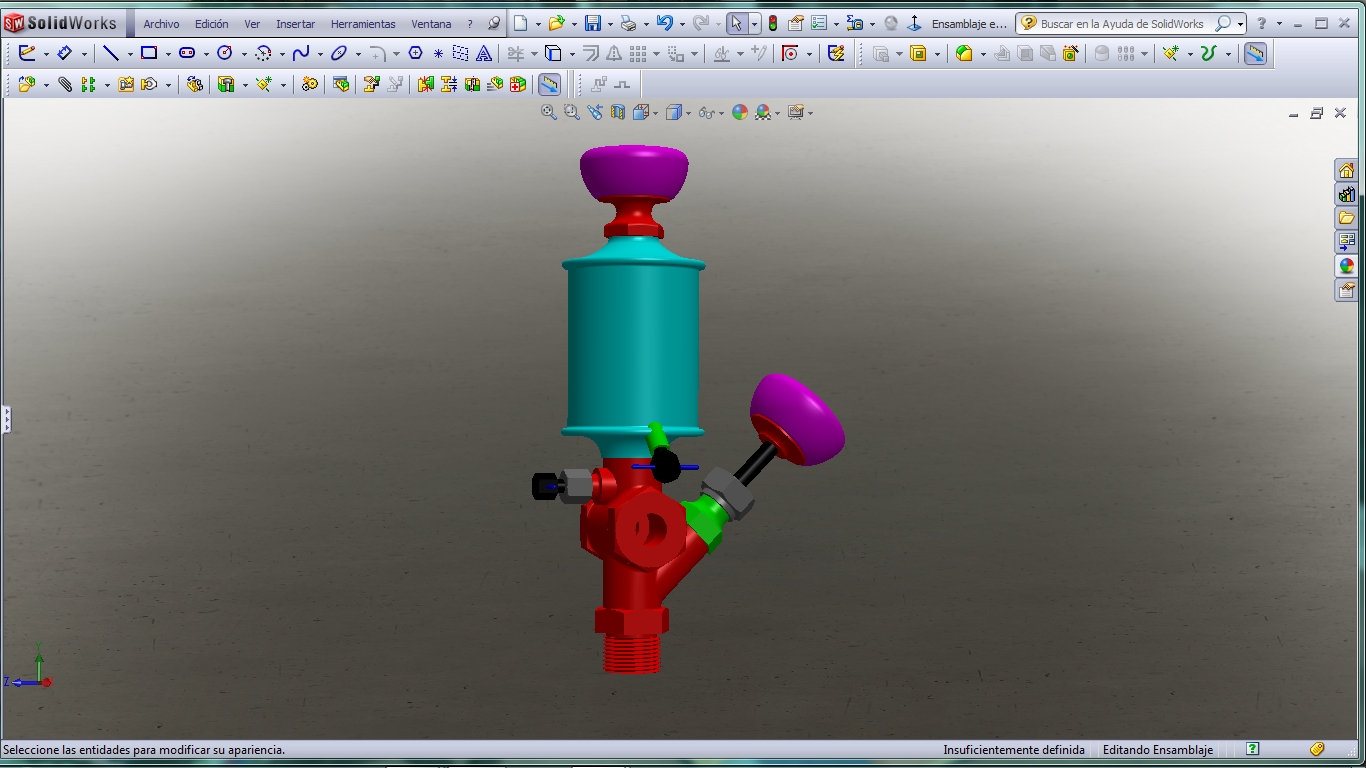The image size is (1366, 768).
Task: Pin the menu bar with pushpin
Action: click(x=493, y=24)
